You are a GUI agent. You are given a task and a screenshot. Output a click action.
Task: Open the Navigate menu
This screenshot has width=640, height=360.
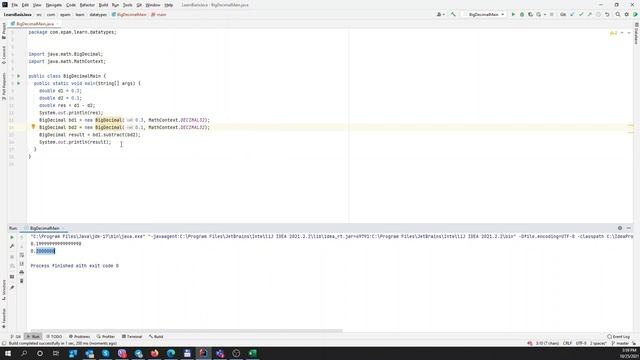tap(53, 5)
